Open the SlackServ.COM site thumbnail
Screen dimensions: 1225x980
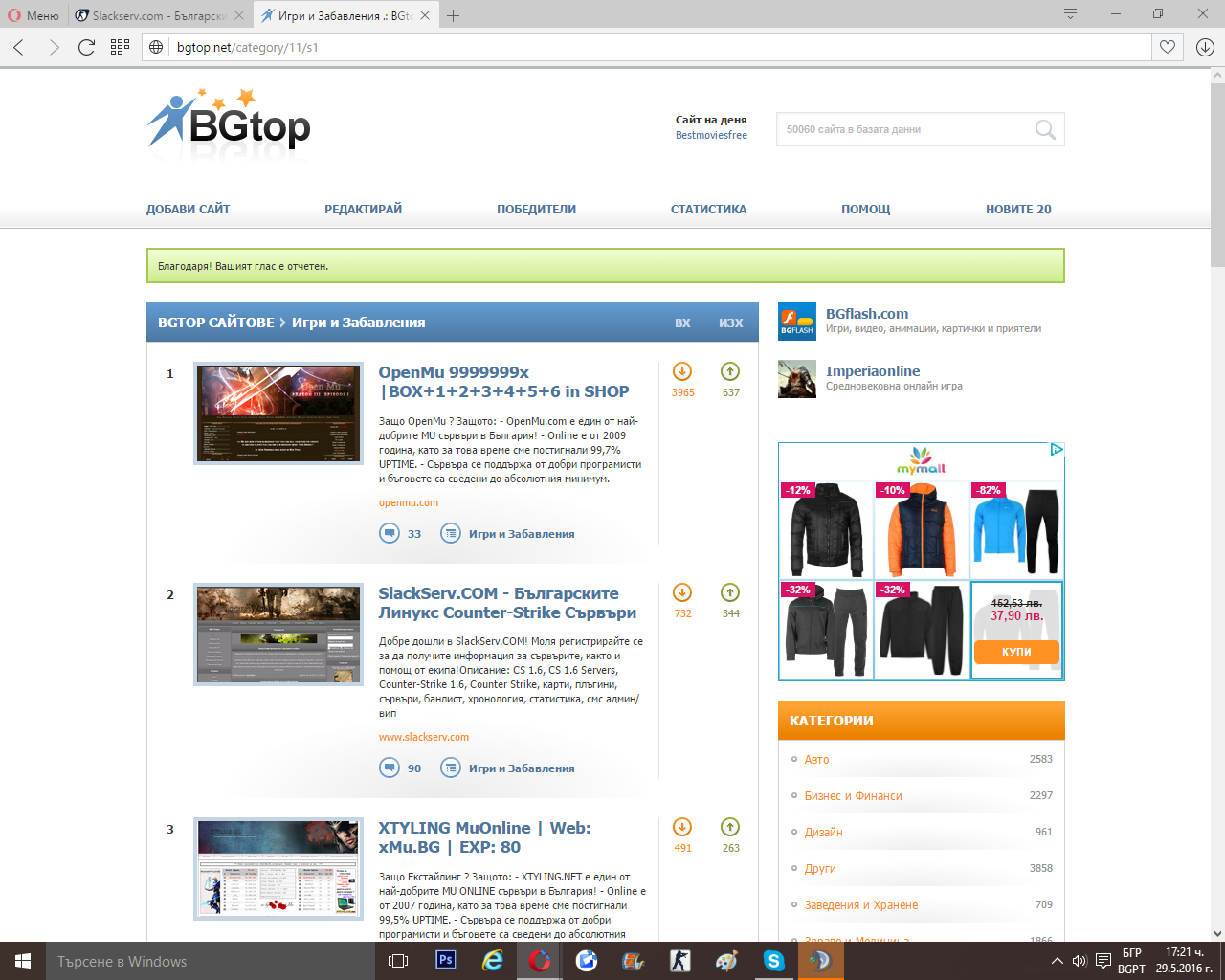tap(278, 635)
